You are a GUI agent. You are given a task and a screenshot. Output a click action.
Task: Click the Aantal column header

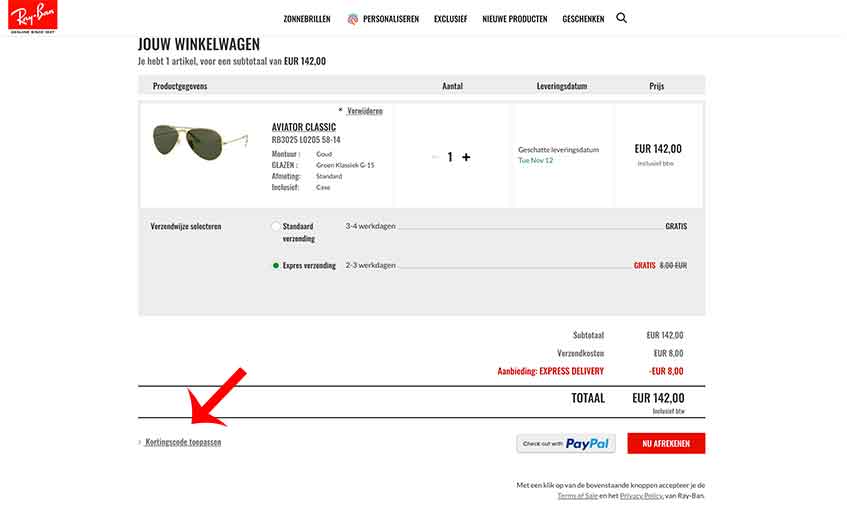coord(452,86)
